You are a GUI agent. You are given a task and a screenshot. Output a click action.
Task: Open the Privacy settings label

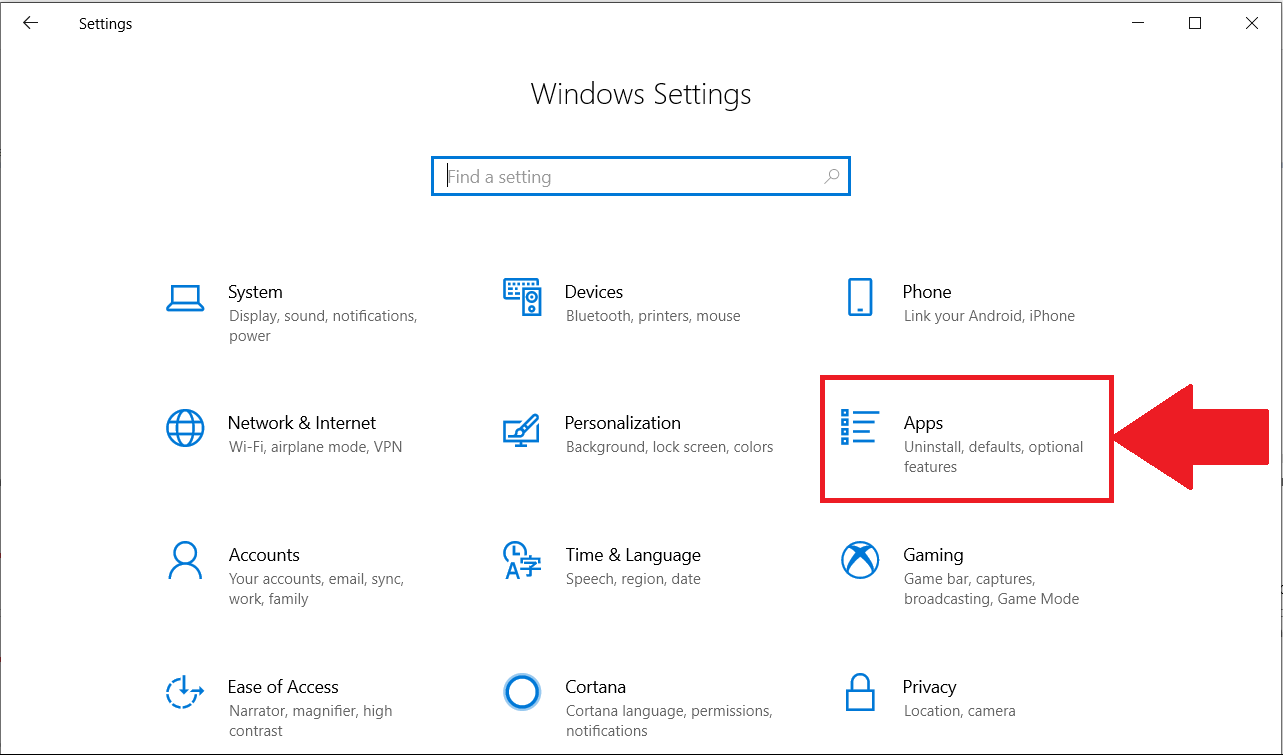click(930, 687)
